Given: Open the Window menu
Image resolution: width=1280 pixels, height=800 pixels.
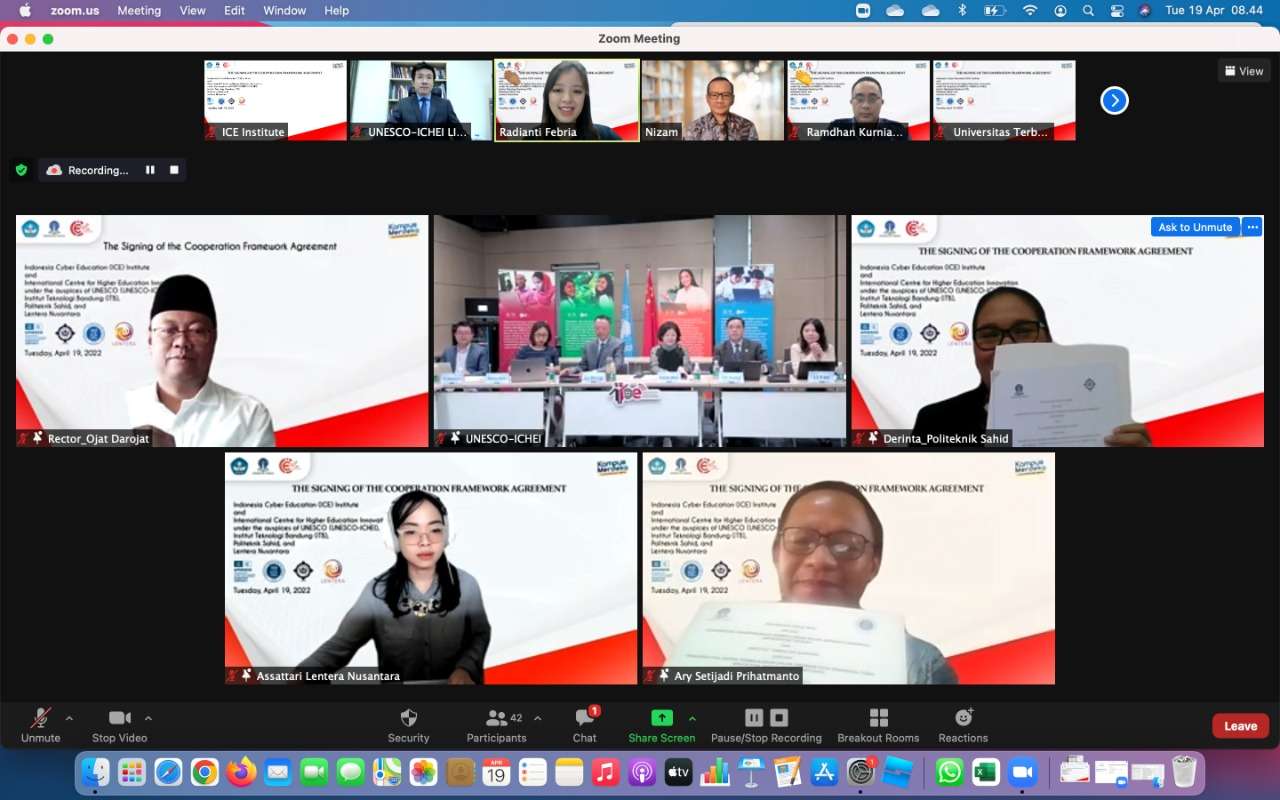Looking at the screenshot, I should point(285,10).
